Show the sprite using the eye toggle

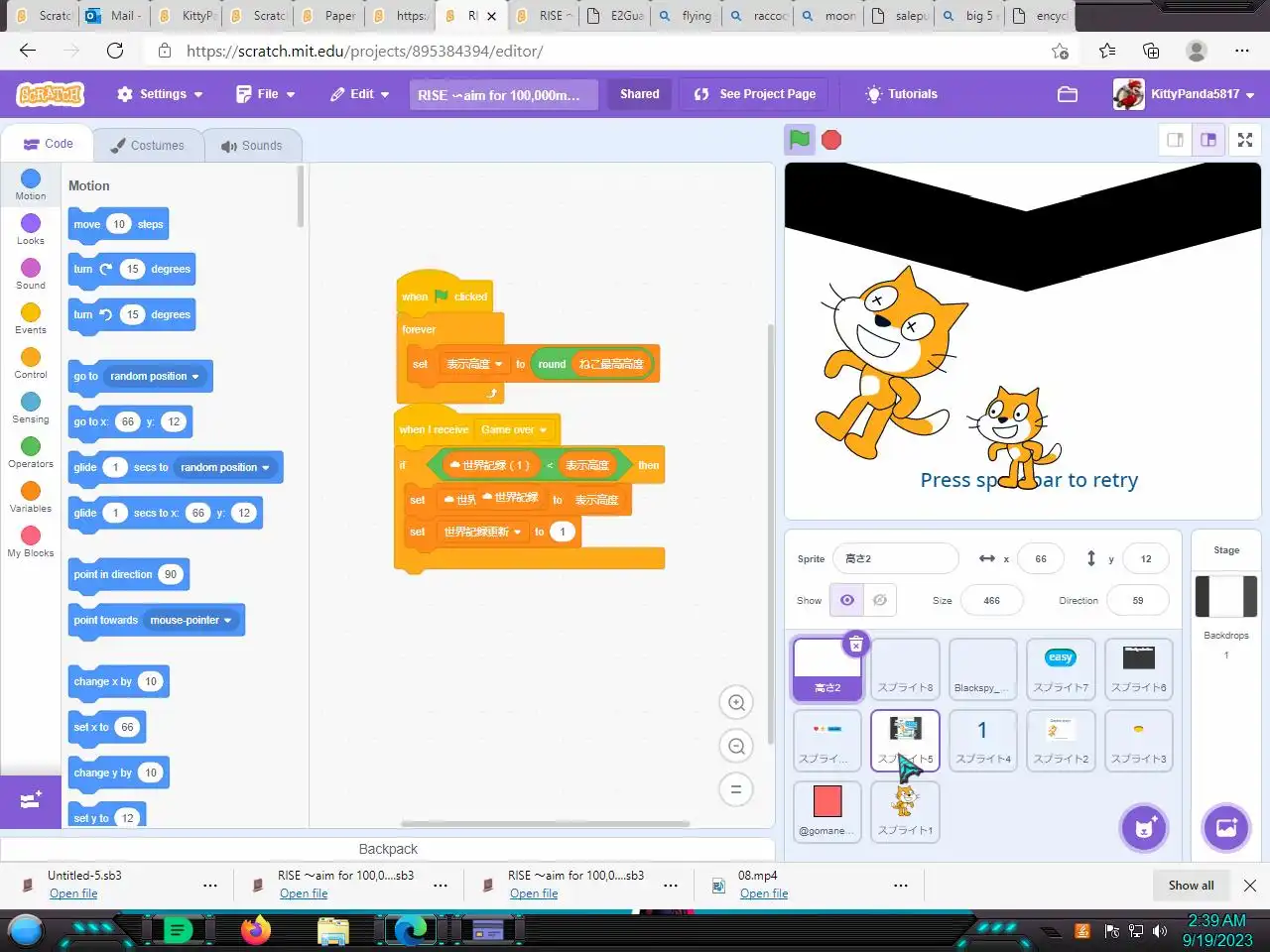[846, 600]
